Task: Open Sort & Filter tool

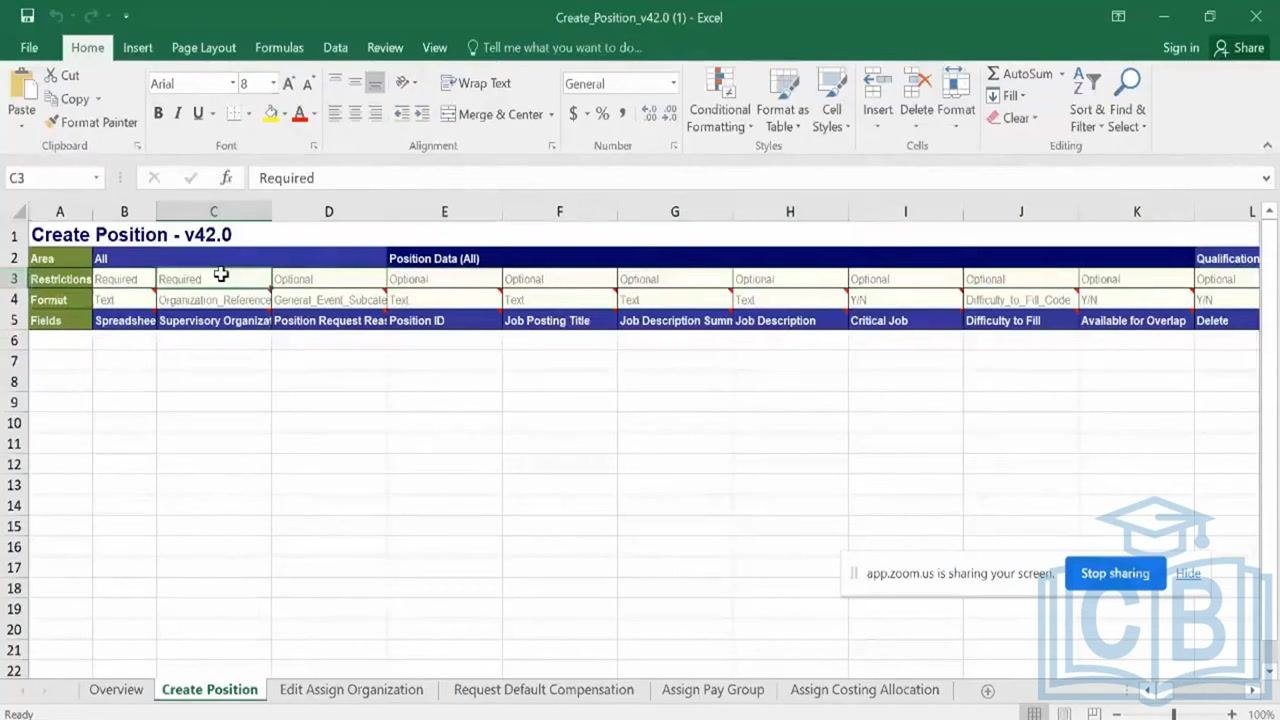Action: click(1087, 100)
